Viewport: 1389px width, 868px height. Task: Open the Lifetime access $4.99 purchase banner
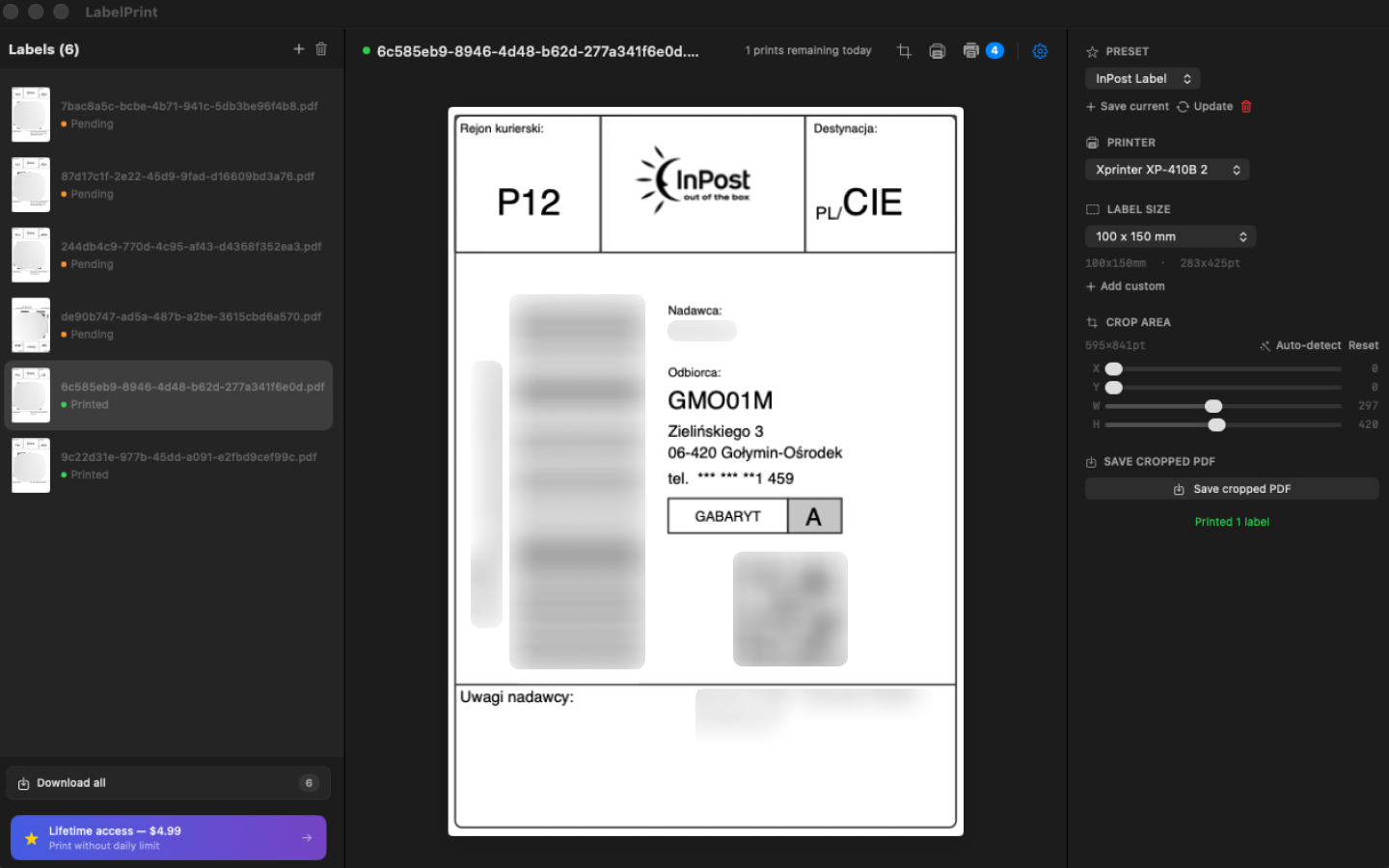[168, 837]
